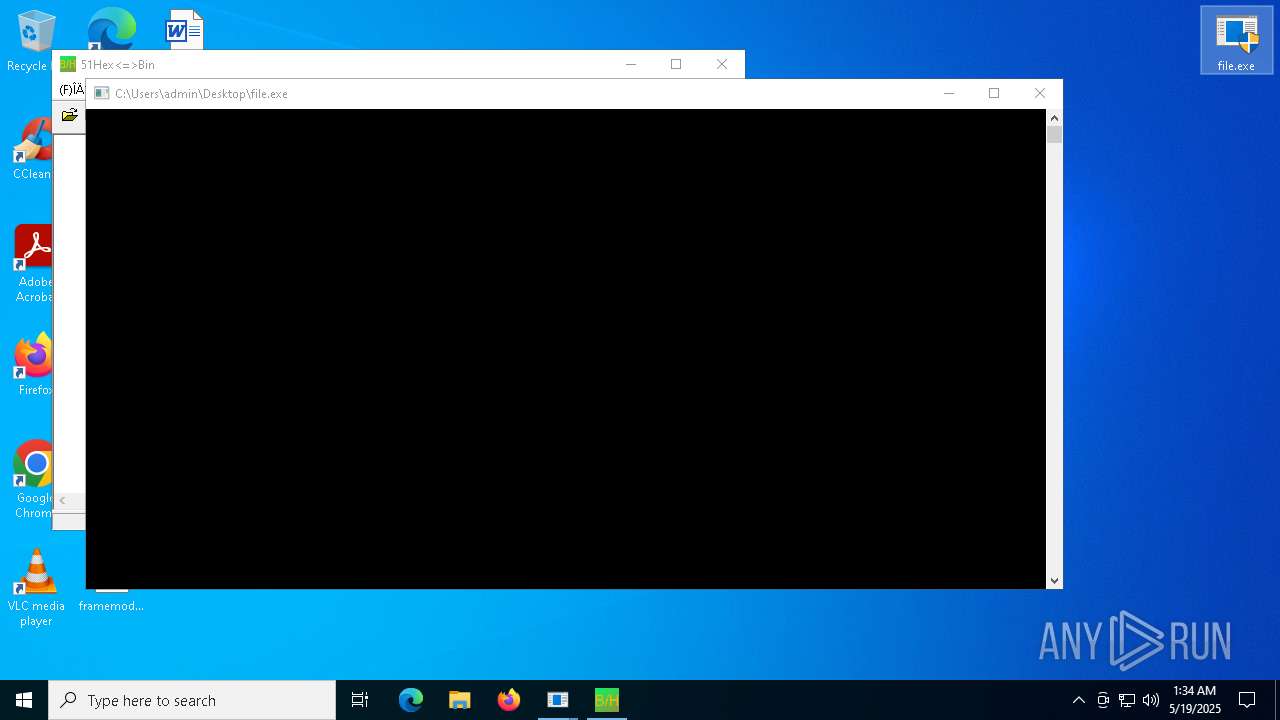Open Microsoft Edge from taskbar
The height and width of the screenshot is (720, 1280).
[x=411, y=700]
